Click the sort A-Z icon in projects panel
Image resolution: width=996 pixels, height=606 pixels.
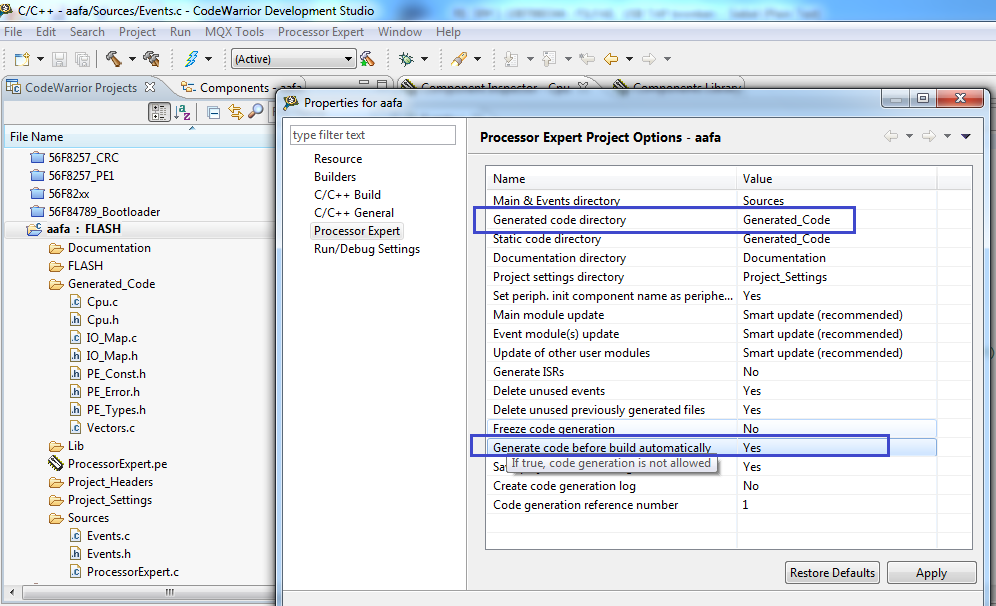(x=183, y=112)
